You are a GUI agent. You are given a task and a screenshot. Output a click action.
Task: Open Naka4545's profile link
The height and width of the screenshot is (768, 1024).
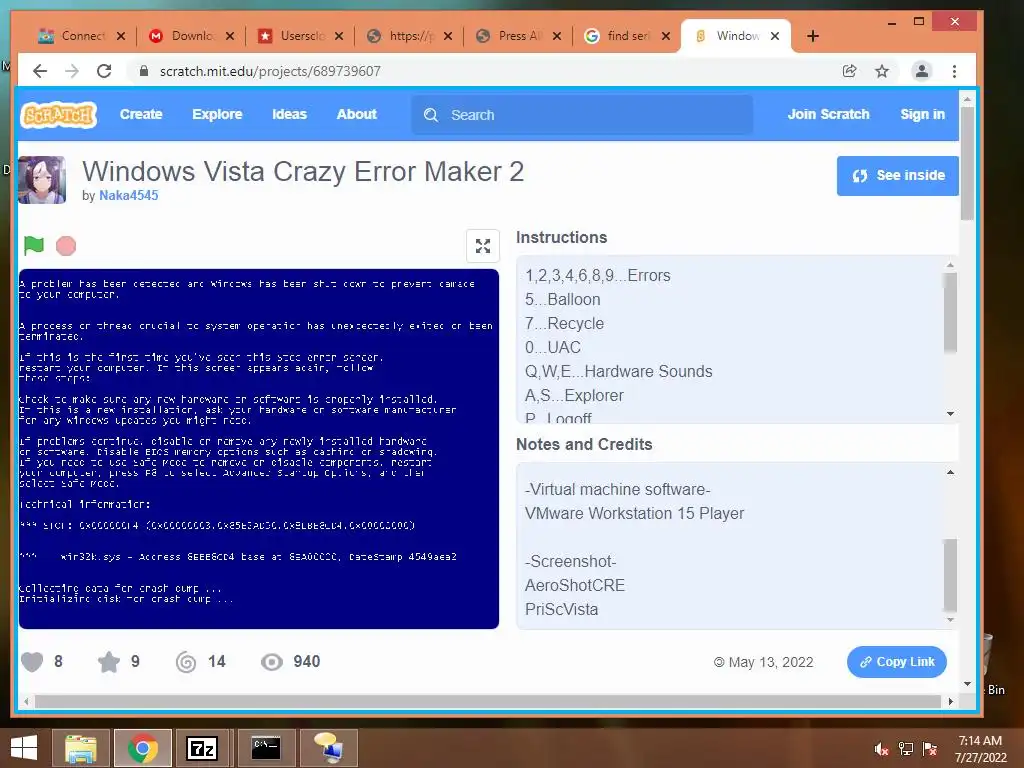[129, 195]
